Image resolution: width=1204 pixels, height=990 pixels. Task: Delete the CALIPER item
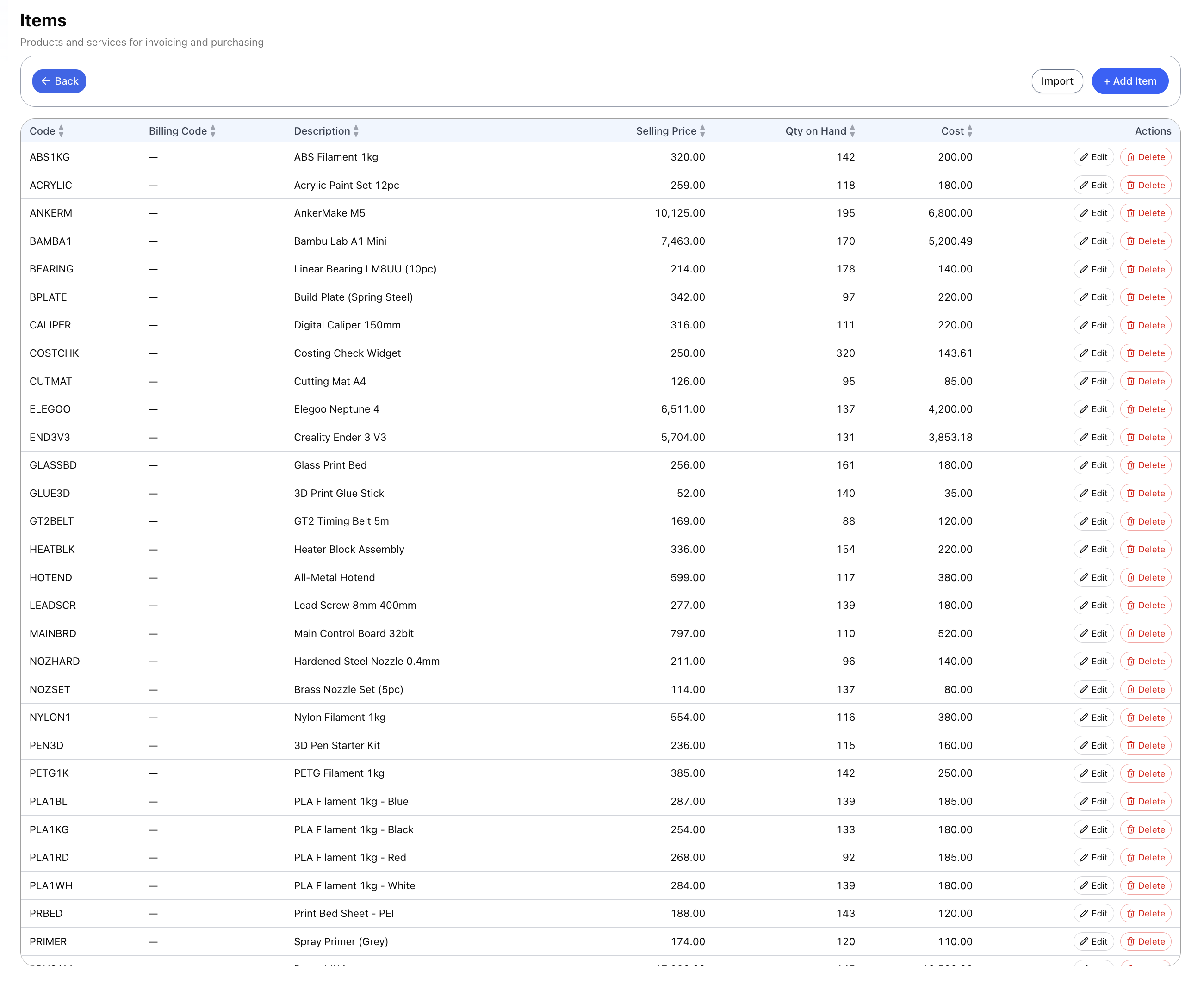(x=1145, y=325)
